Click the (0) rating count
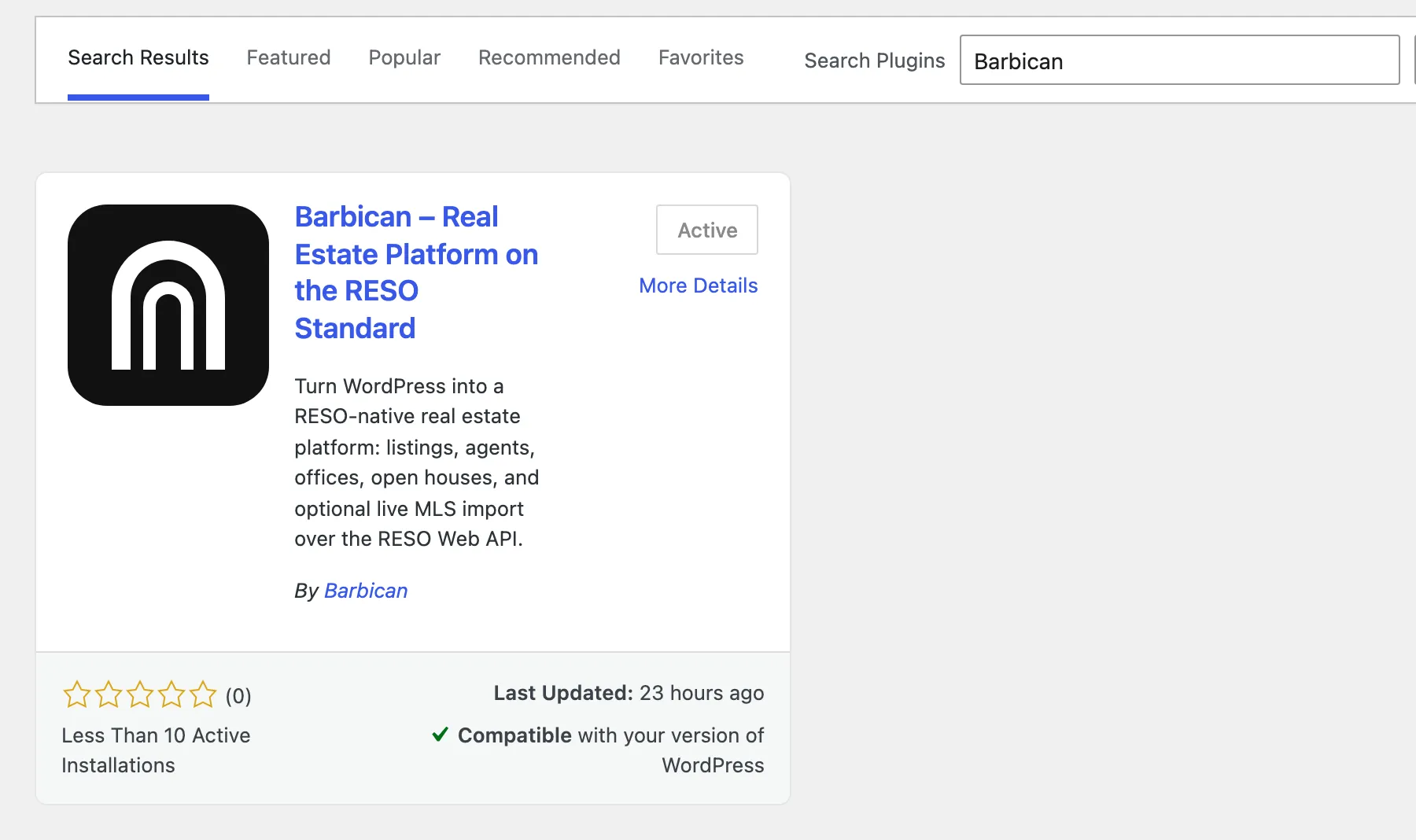Screen dimensions: 1416x840 pos(238,696)
